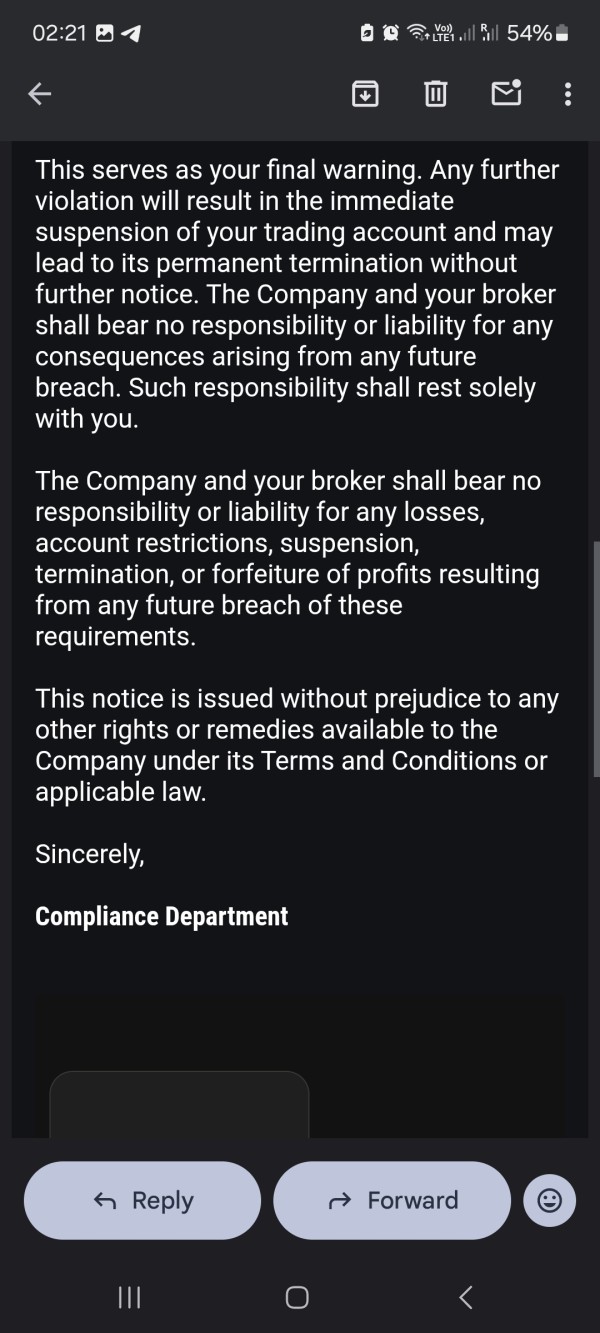Open recent apps from navigation bar
This screenshot has height=1333, width=600.
(129, 1297)
